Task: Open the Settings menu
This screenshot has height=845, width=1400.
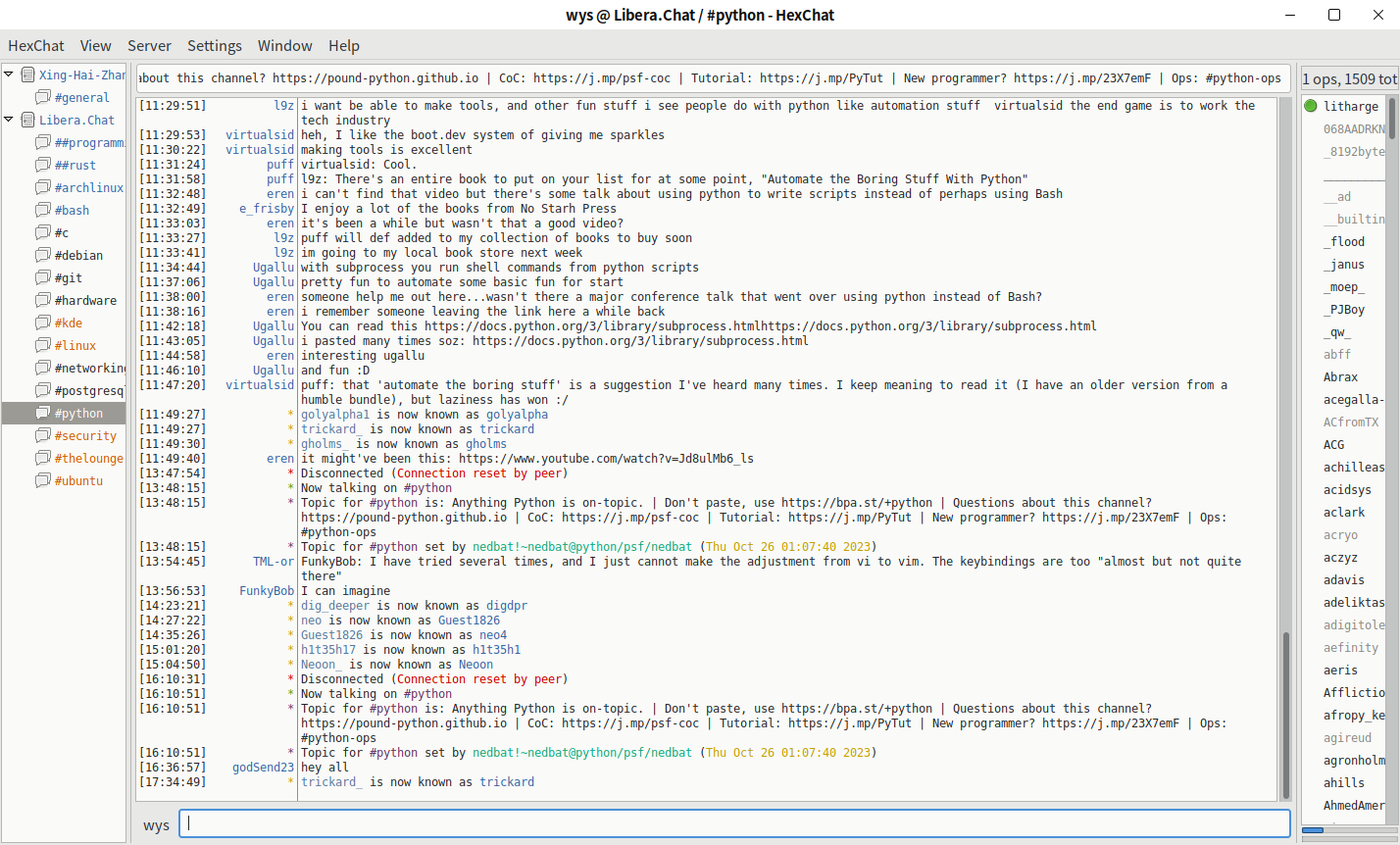Action: click(214, 46)
